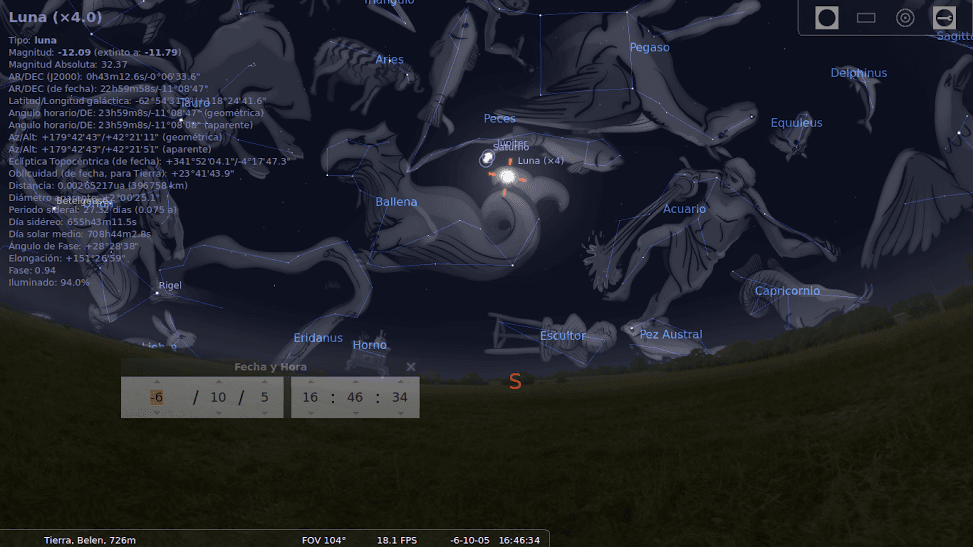Increase the month value with up arrow
Image resolution: width=973 pixels, height=547 pixels.
[217, 381]
